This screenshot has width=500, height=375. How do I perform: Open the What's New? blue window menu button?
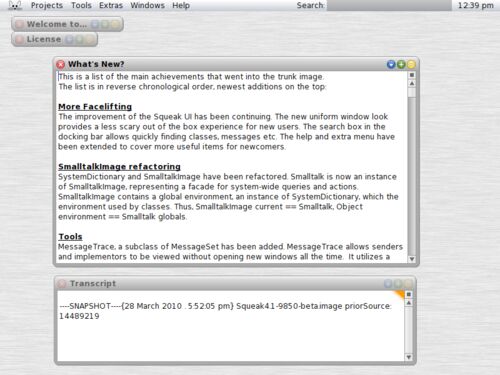391,64
